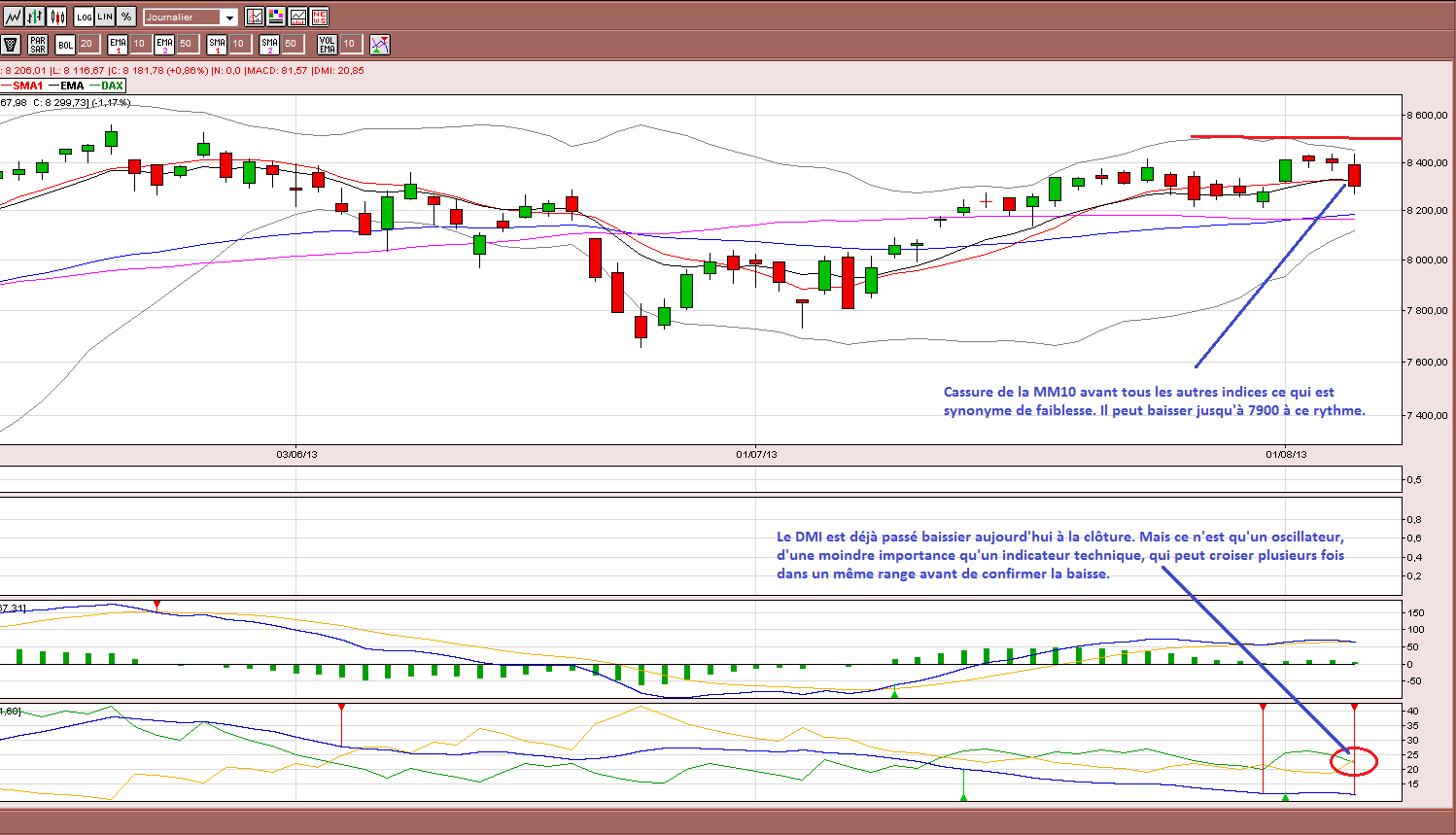
Task: Enable logarithmic scale with LOG
Action: pos(84,17)
